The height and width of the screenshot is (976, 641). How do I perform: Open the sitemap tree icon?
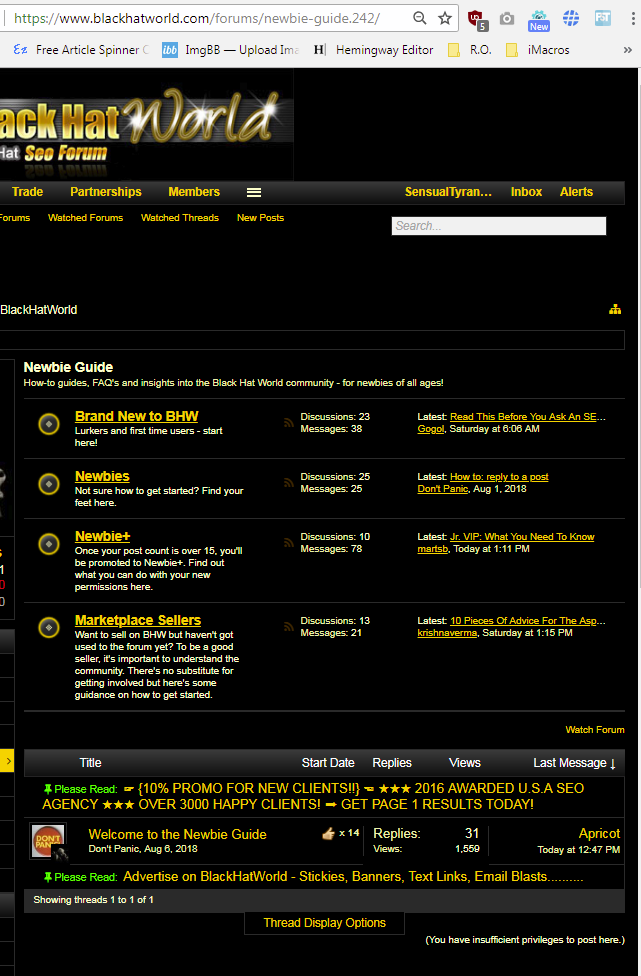pos(615,309)
